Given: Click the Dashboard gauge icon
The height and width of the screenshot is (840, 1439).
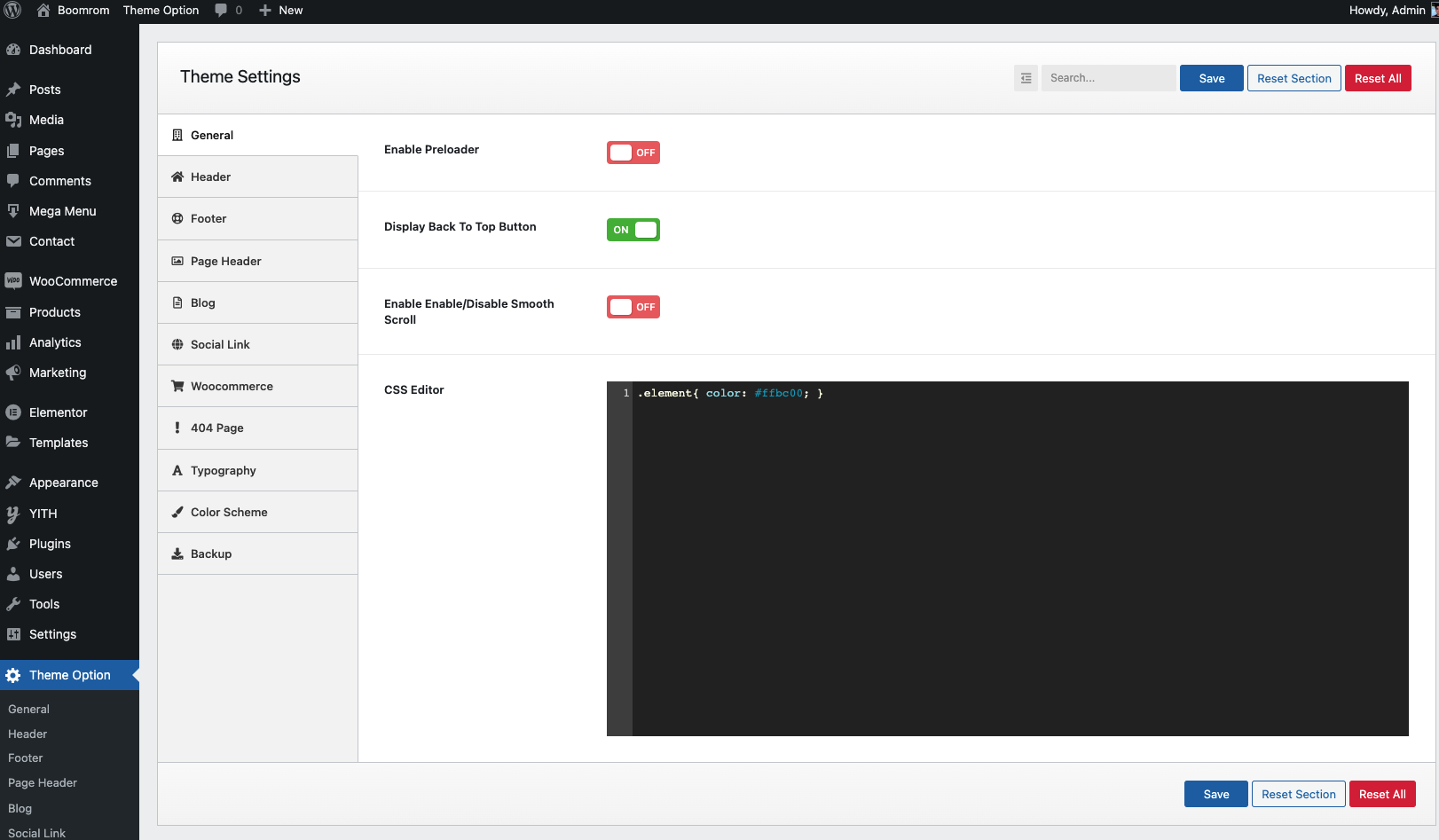Looking at the screenshot, I should [13, 50].
